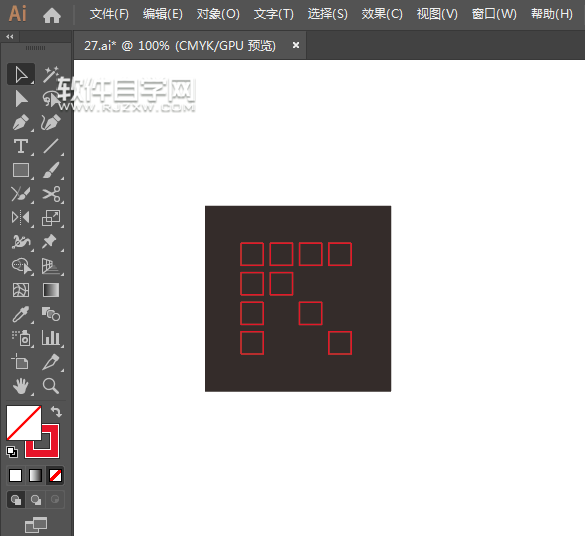The height and width of the screenshot is (536, 585).
Task: Select the Gradient tool
Action: tap(51, 290)
